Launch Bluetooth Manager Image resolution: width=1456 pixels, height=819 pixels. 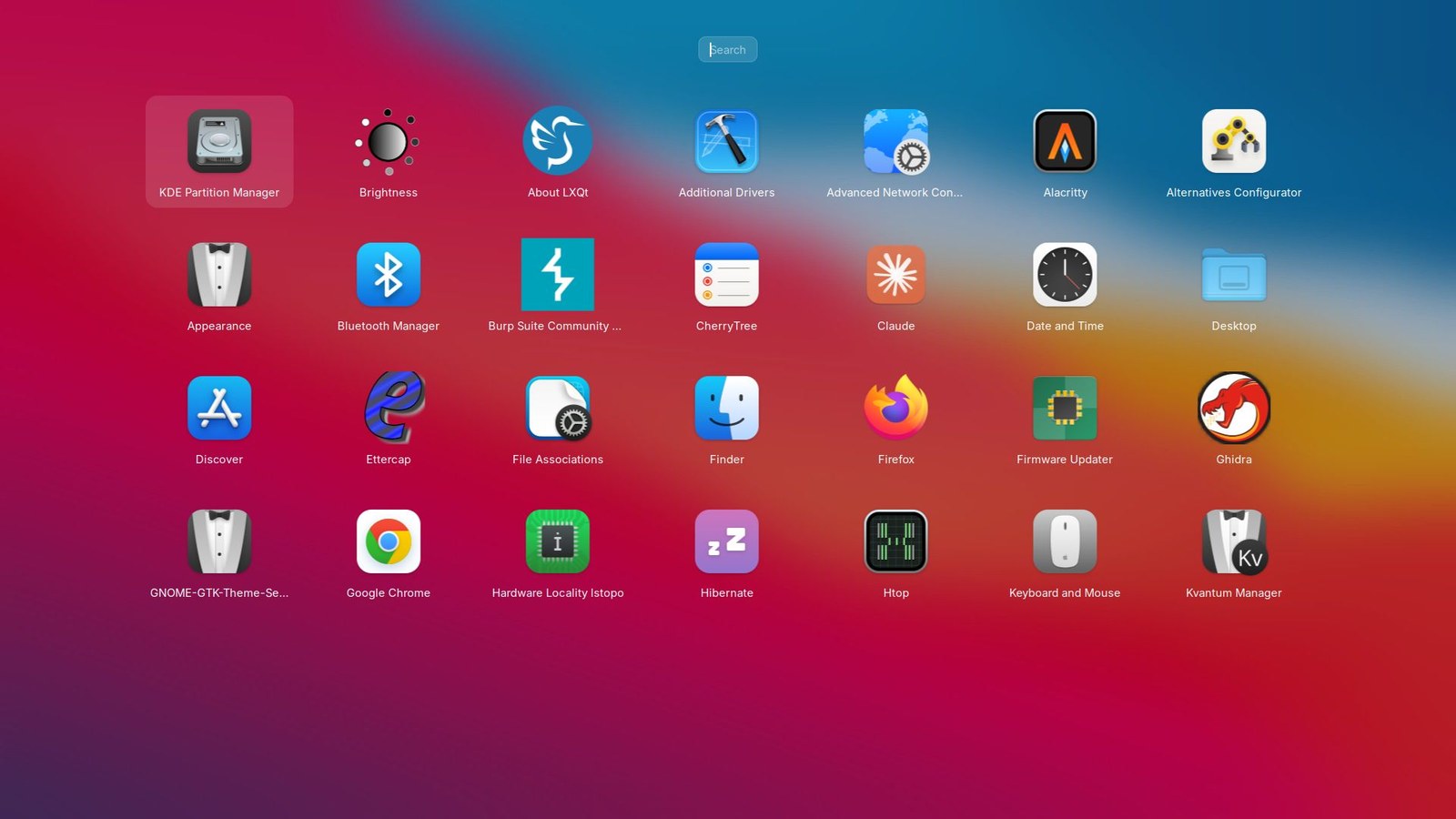pyautogui.click(x=389, y=275)
